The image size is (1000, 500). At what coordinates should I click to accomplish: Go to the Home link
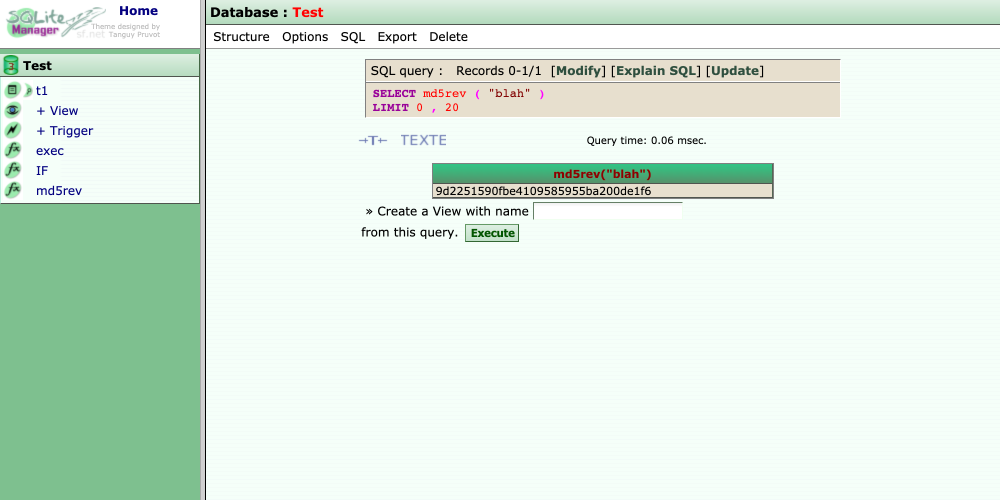click(138, 11)
